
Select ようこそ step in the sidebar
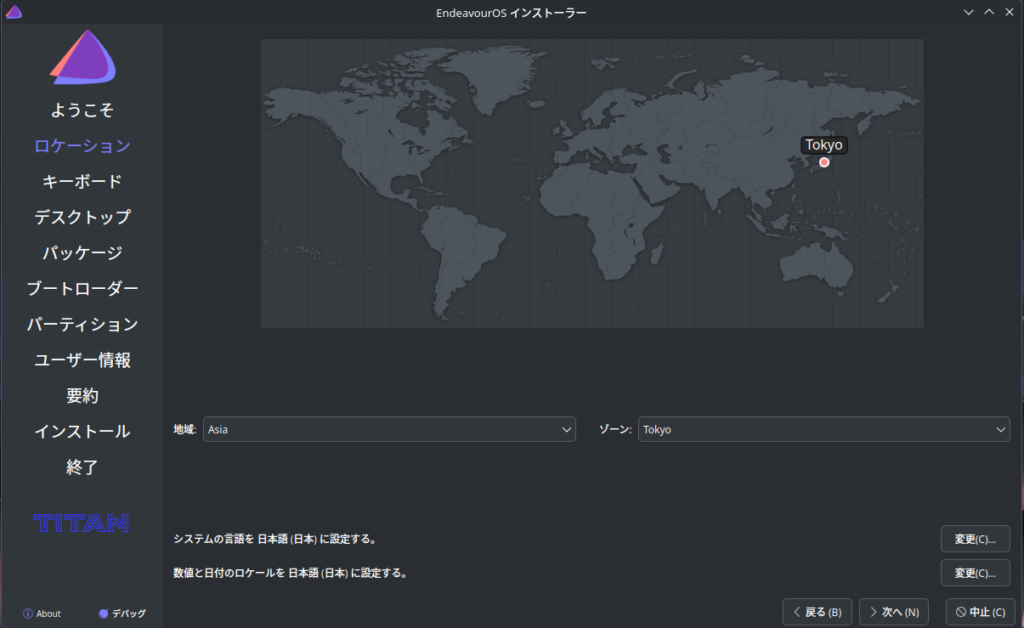click(82, 110)
